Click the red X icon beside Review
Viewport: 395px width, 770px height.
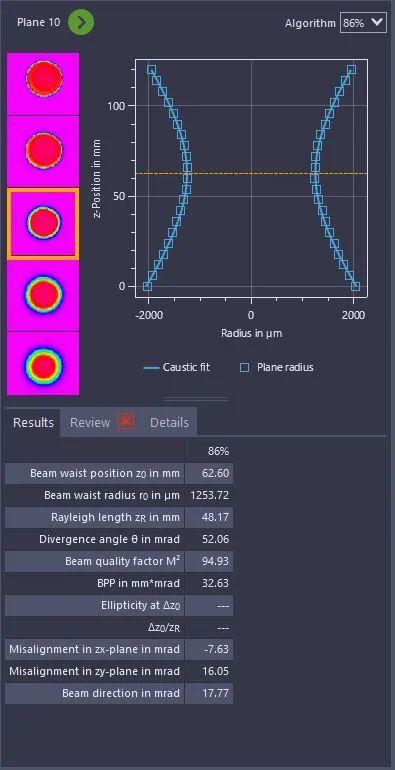(x=126, y=421)
